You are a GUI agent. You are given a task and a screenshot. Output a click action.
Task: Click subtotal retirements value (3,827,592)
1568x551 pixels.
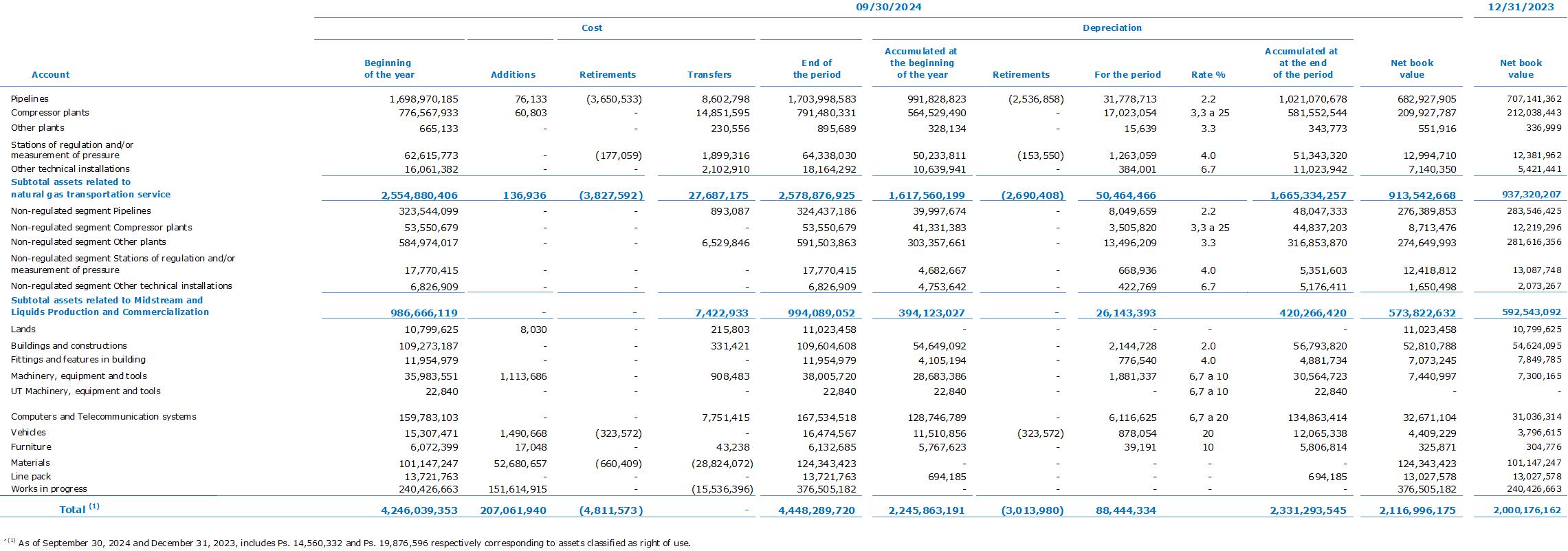click(x=611, y=195)
